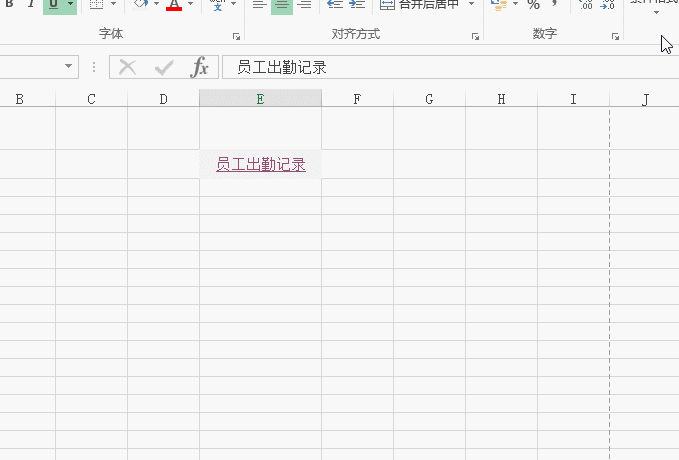
Task: Click the fill color bucket icon
Action: point(140,4)
